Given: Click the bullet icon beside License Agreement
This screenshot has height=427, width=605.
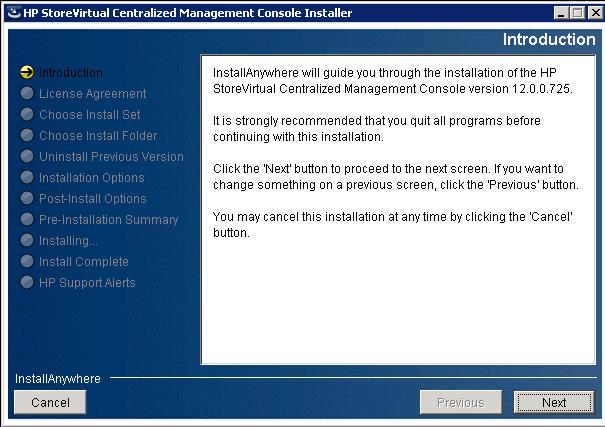Looking at the screenshot, I should pyautogui.click(x=27, y=93).
